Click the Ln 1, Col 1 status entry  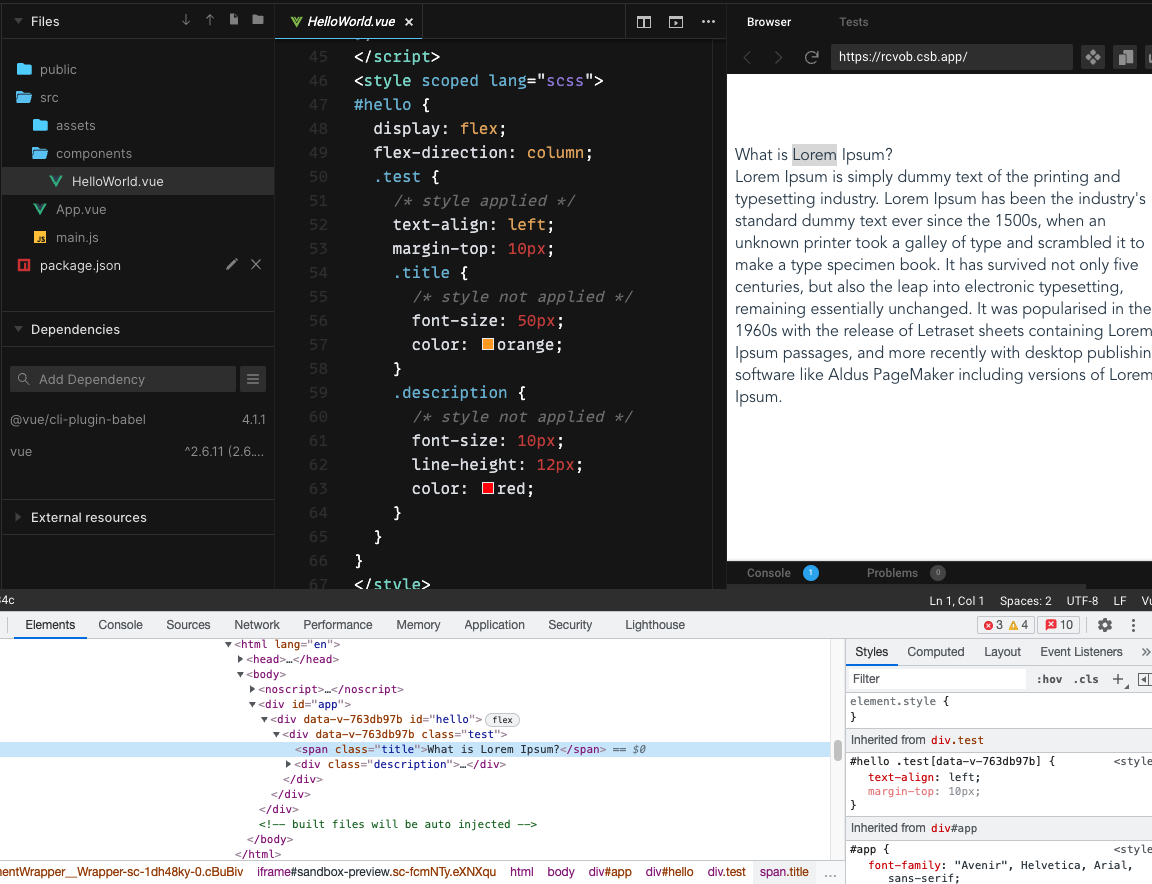pyautogui.click(x=957, y=600)
